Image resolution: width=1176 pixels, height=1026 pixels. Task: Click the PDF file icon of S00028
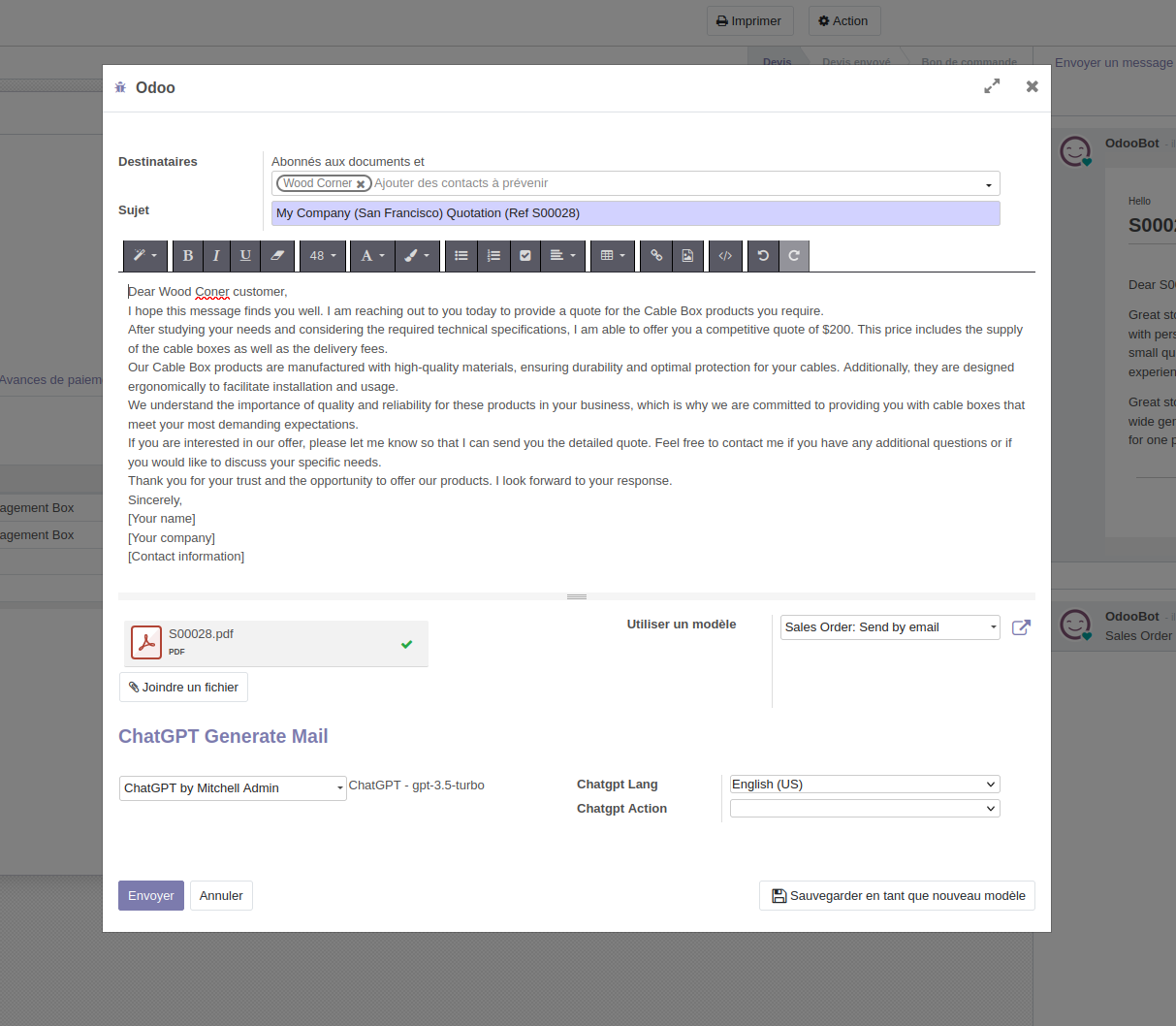pos(146,642)
